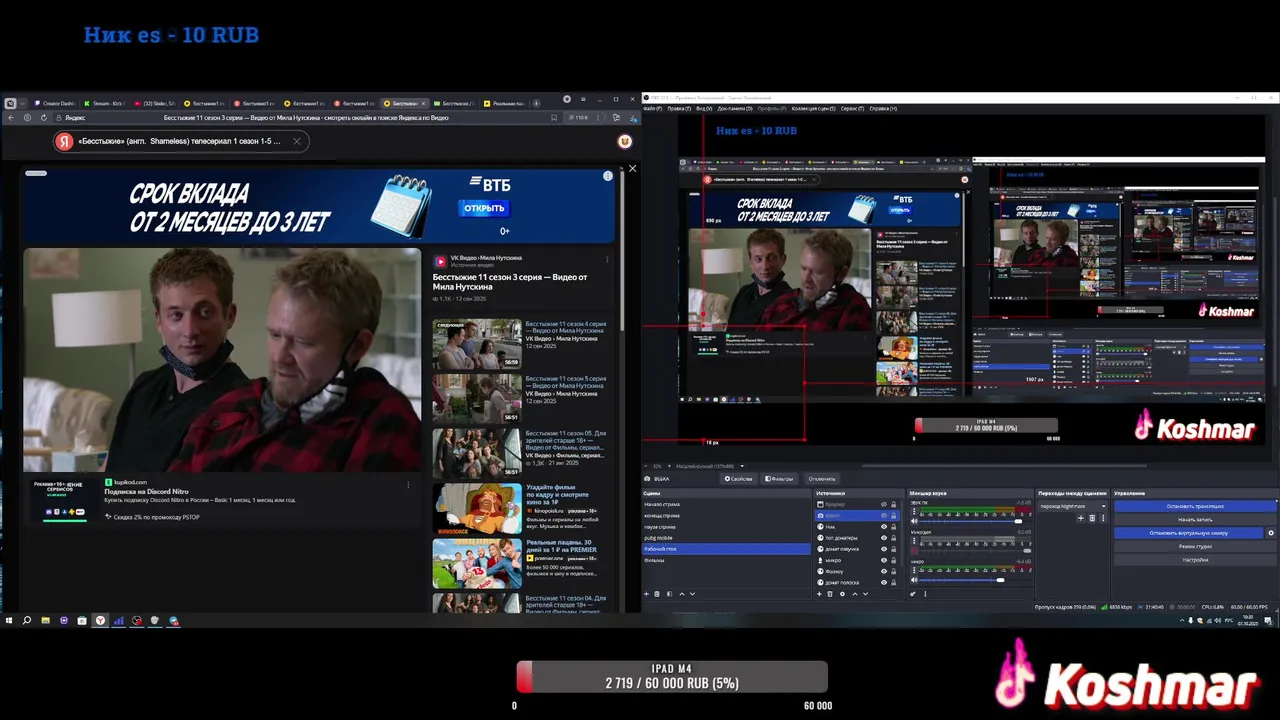Open scene filters icon in scenes toolbar

click(x=669, y=594)
